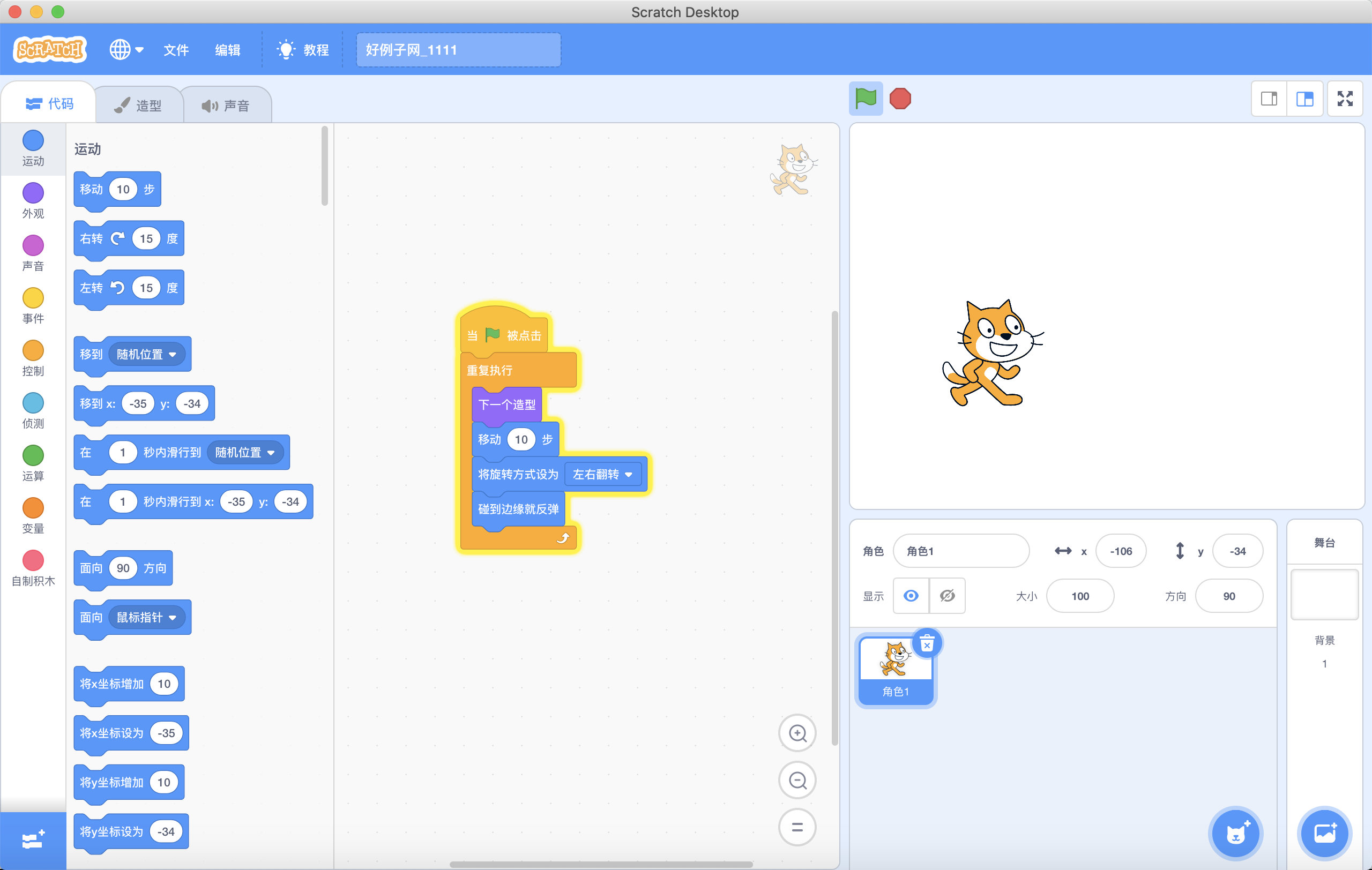This screenshot has width=1372, height=870.
Task: Open the choose a sprite button
Action: 1235,834
